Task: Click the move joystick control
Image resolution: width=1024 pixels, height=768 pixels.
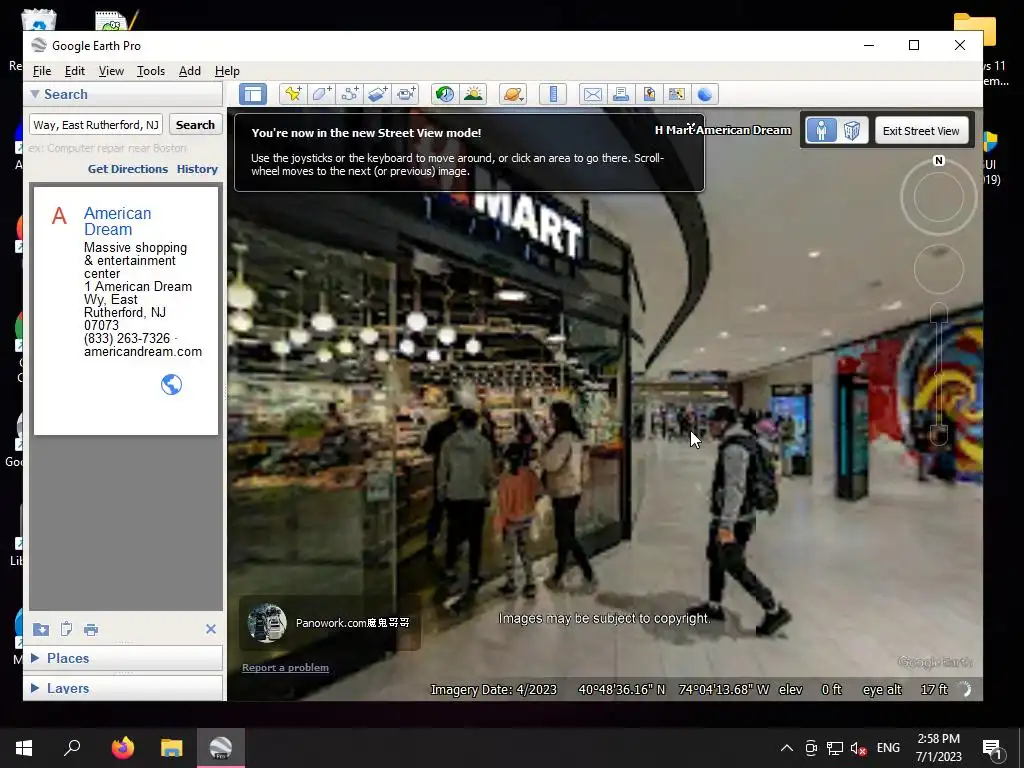Action: [x=939, y=269]
